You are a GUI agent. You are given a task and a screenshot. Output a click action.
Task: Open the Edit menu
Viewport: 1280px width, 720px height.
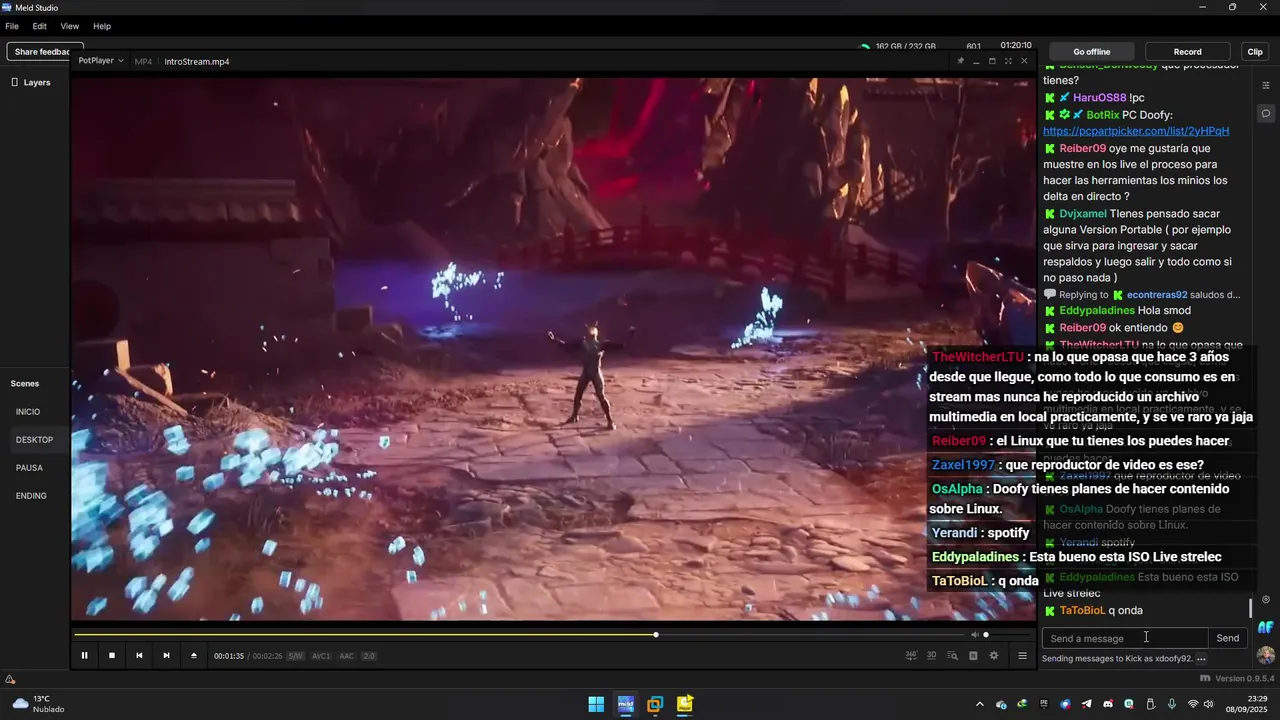[40, 26]
